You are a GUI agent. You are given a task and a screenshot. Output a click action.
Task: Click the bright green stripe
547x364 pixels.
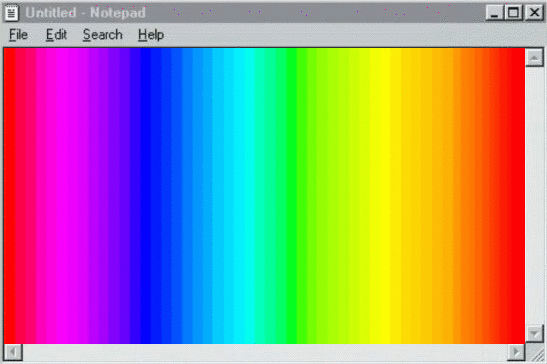pyautogui.click(x=292, y=195)
